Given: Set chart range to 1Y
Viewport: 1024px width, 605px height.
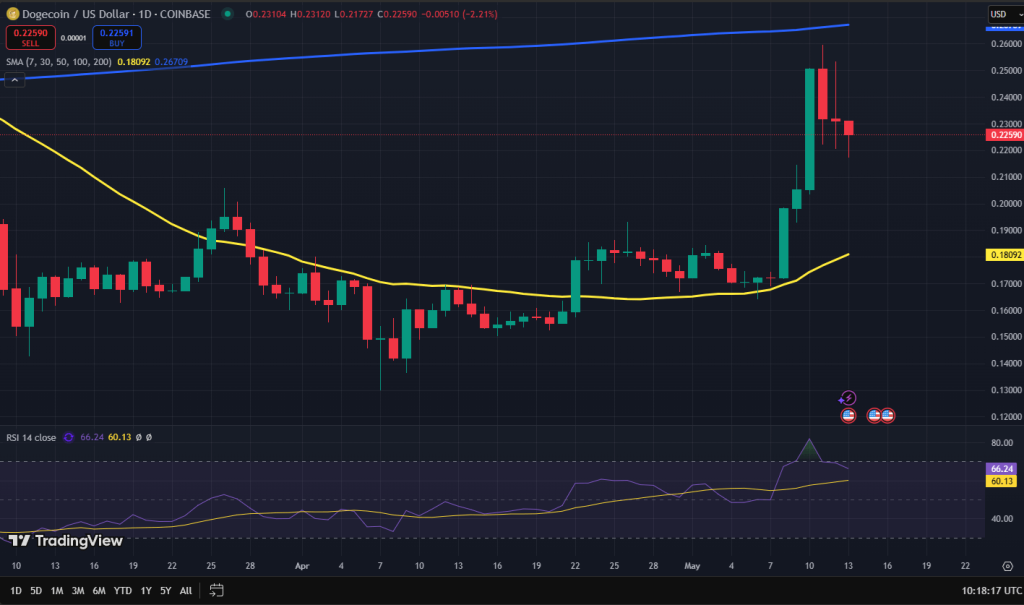Looking at the screenshot, I should click(146, 591).
